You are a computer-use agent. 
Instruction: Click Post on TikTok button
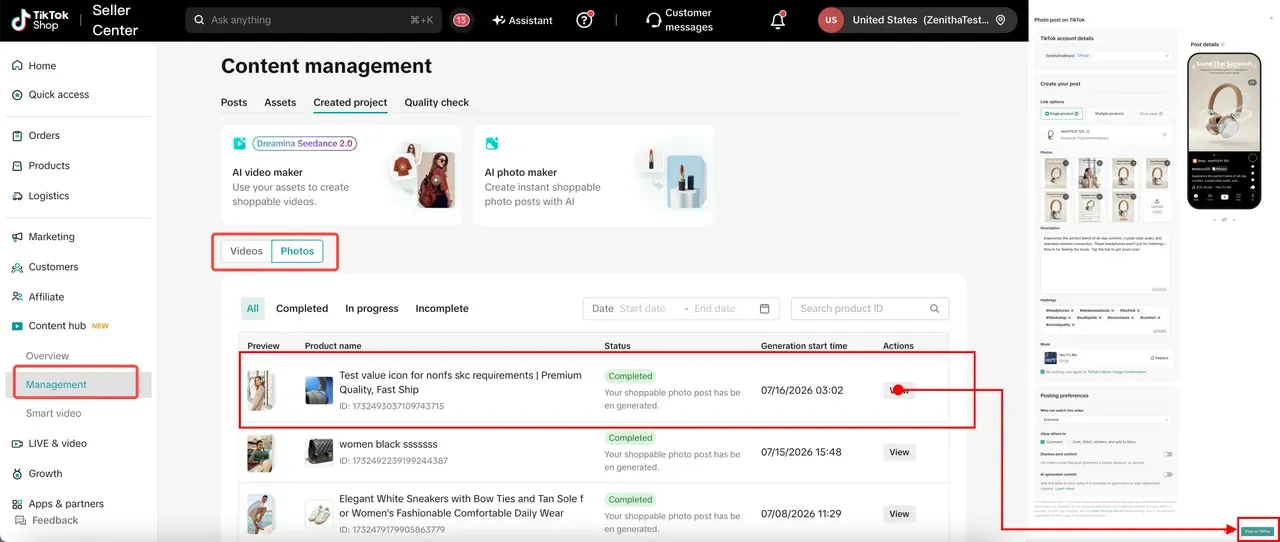[x=1258, y=531]
